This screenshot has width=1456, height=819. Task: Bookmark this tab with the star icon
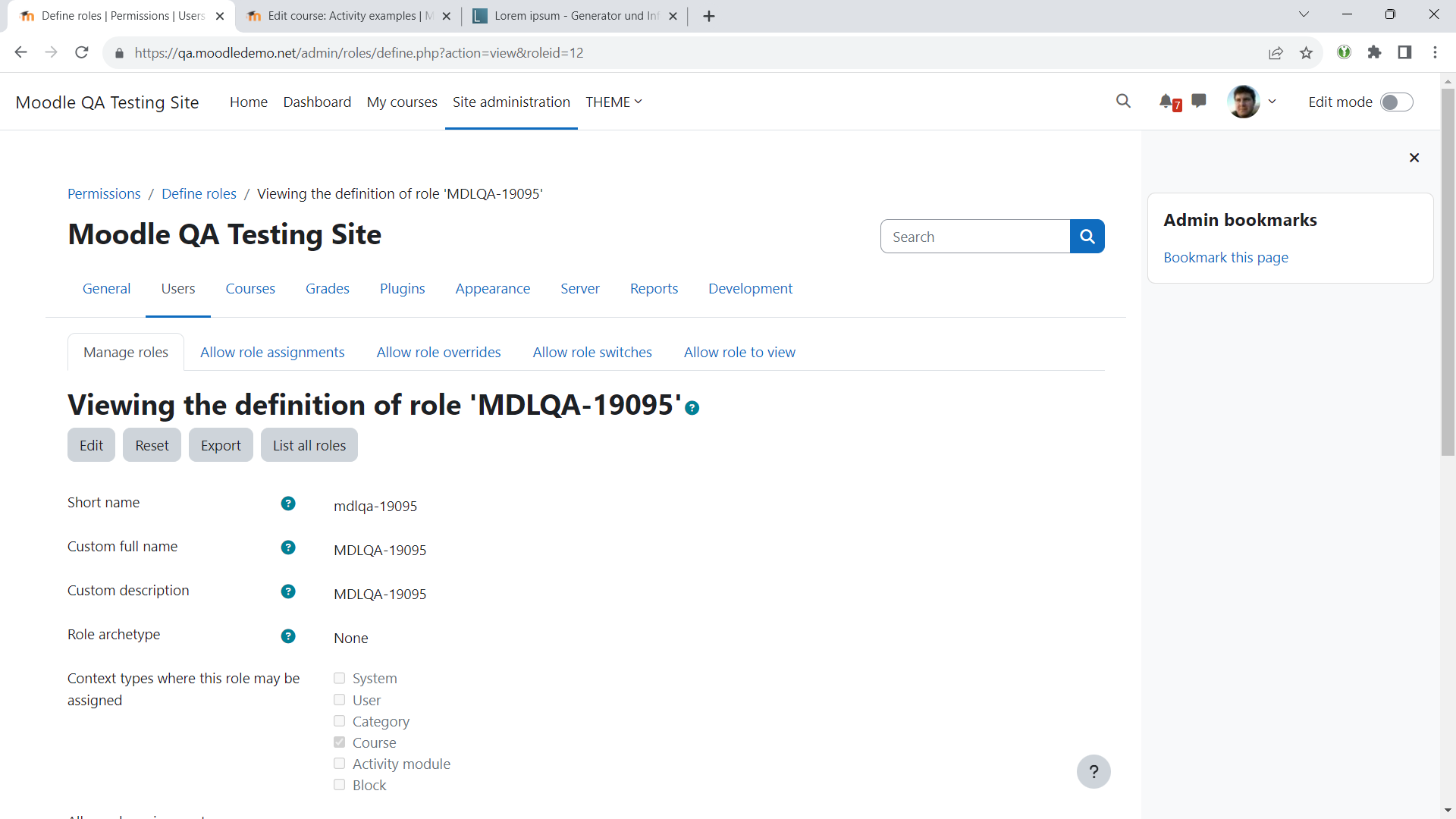(1306, 52)
